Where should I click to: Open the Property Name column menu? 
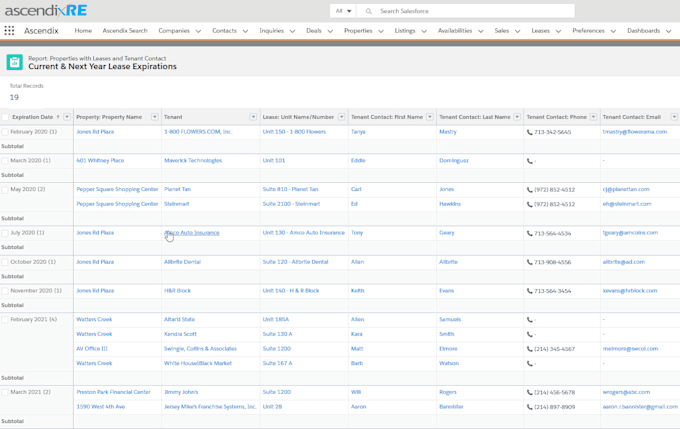pos(155,117)
